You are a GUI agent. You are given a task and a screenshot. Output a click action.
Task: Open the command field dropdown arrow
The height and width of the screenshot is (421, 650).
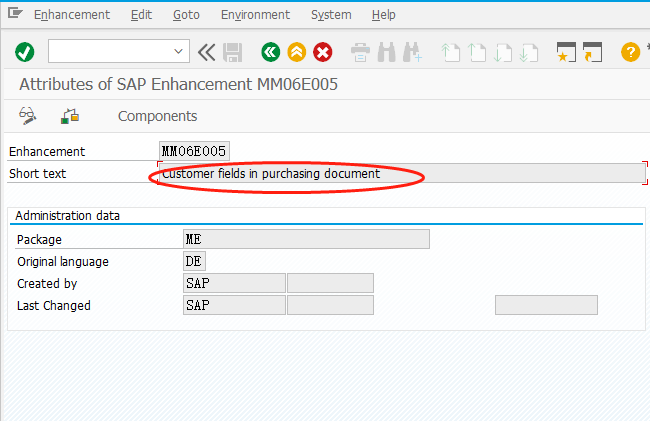tap(178, 51)
